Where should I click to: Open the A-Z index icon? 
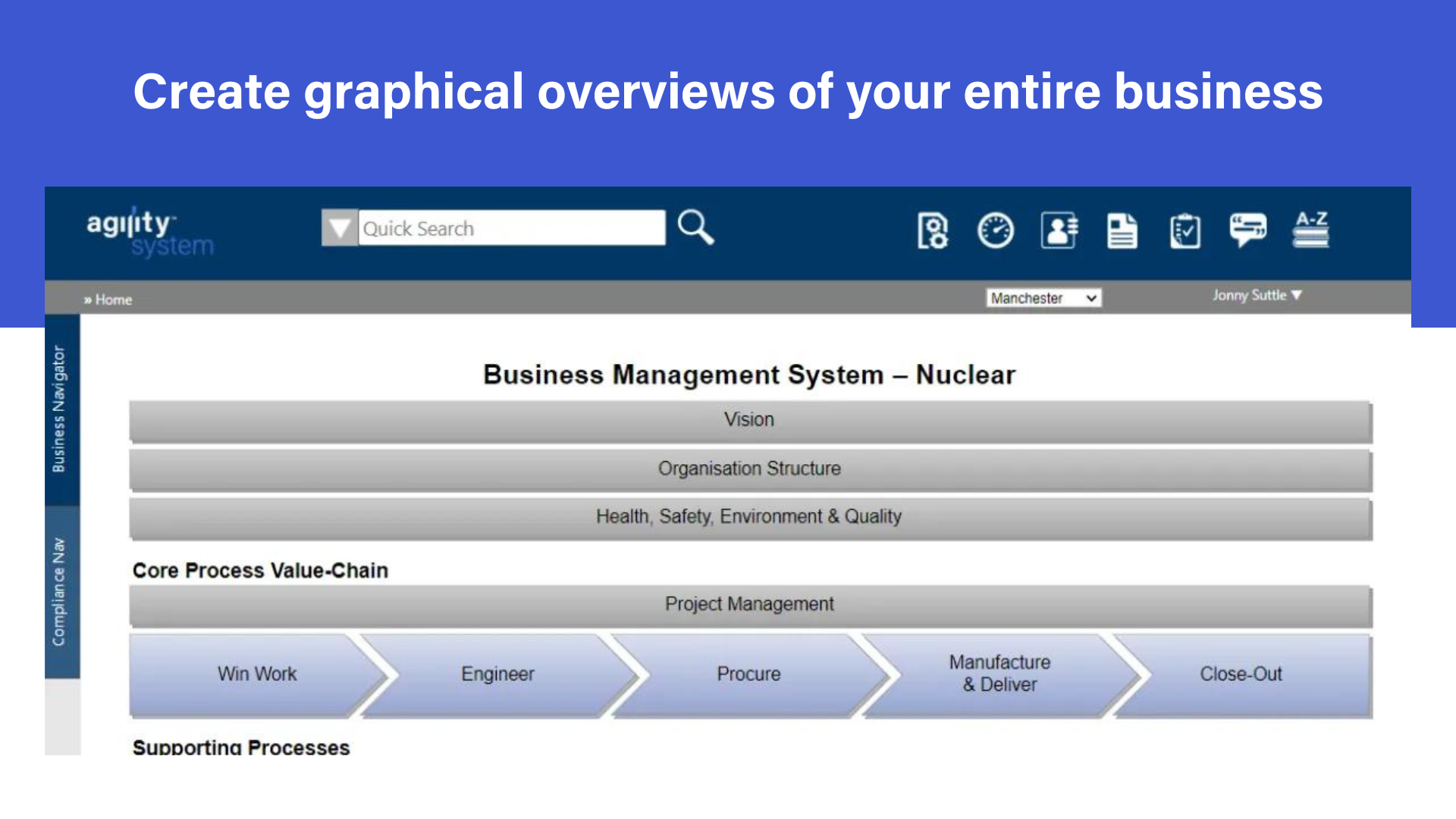tap(1310, 229)
